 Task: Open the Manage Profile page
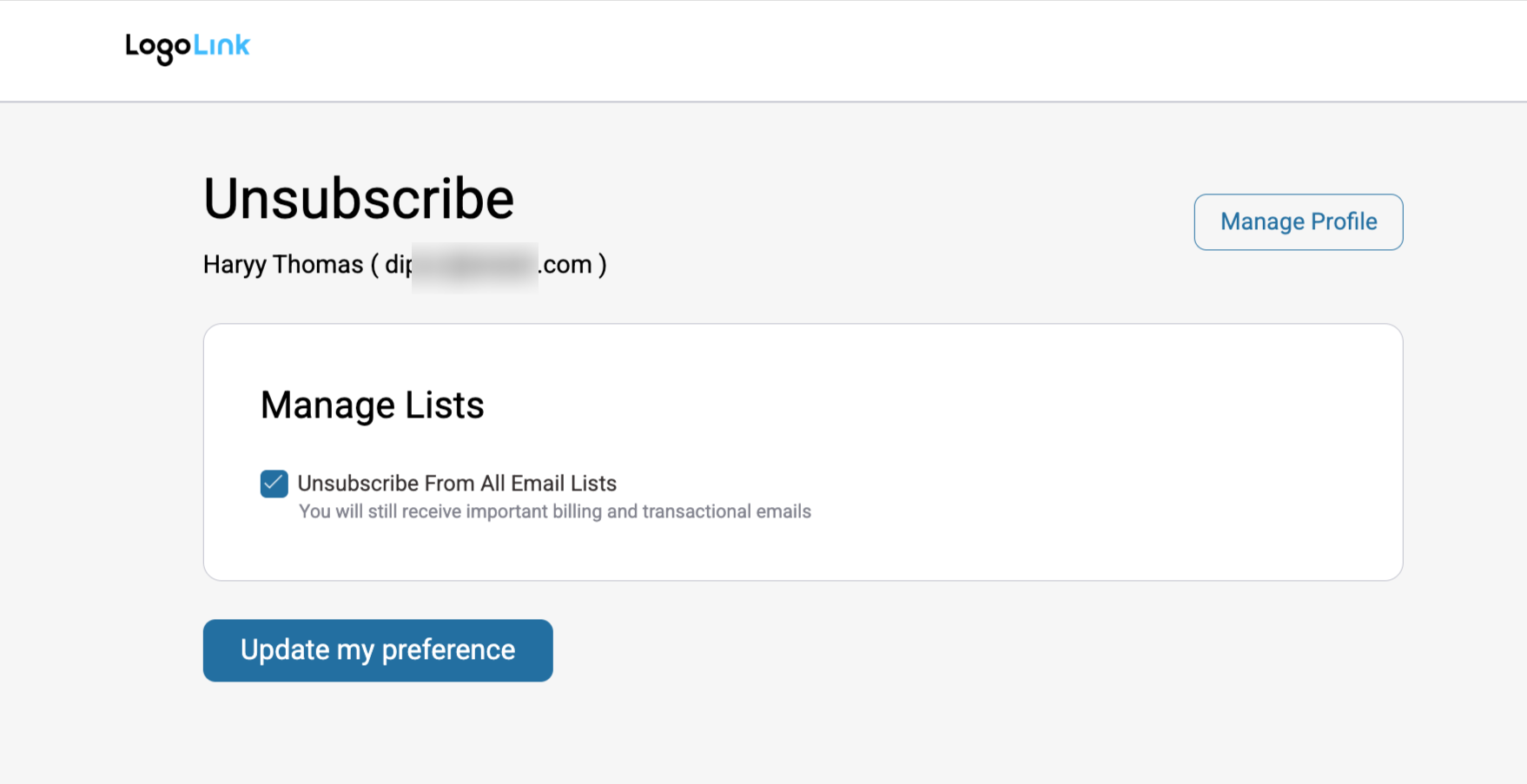pos(1298,221)
